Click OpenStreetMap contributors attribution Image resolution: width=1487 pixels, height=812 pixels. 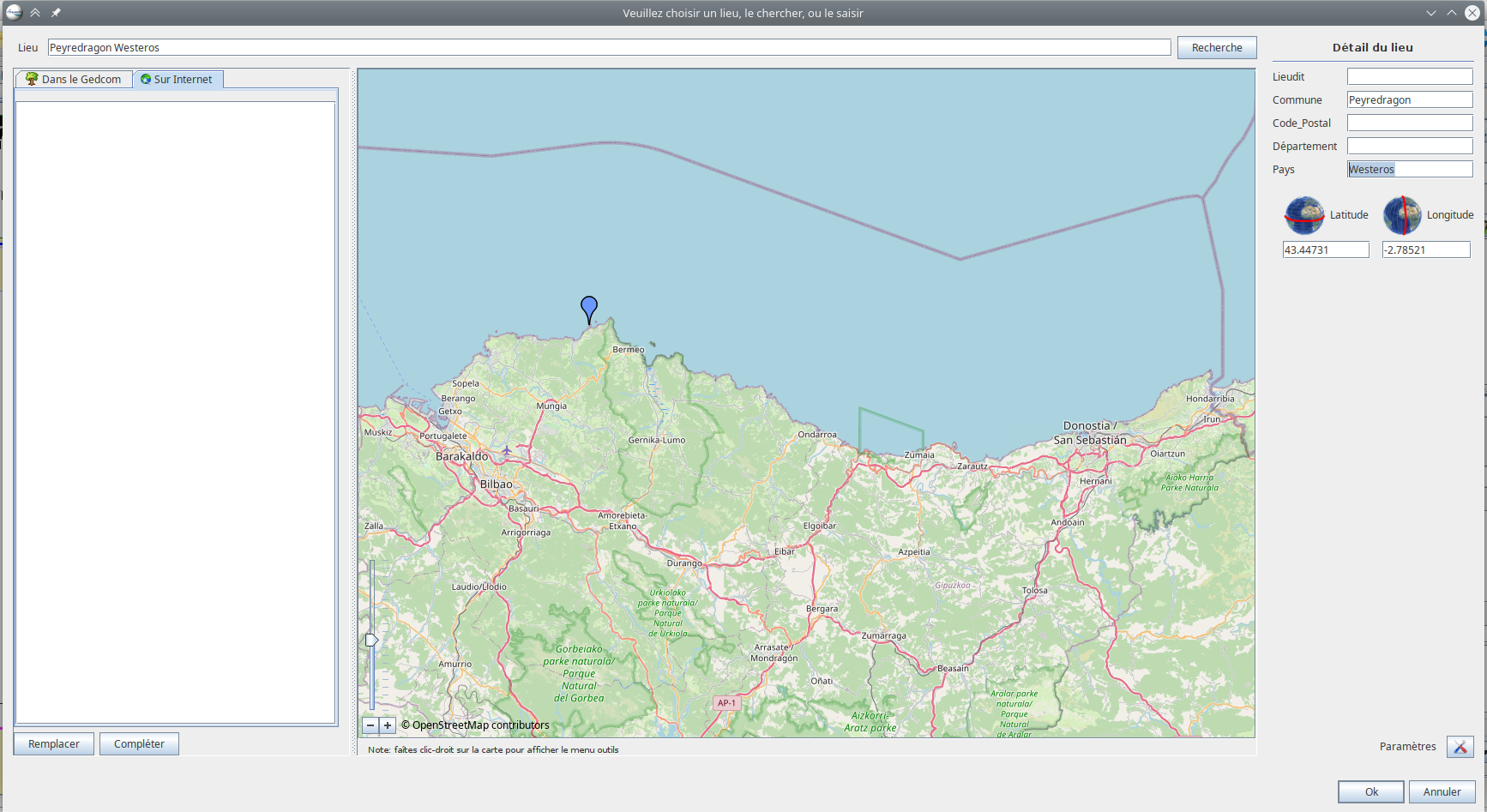click(475, 725)
